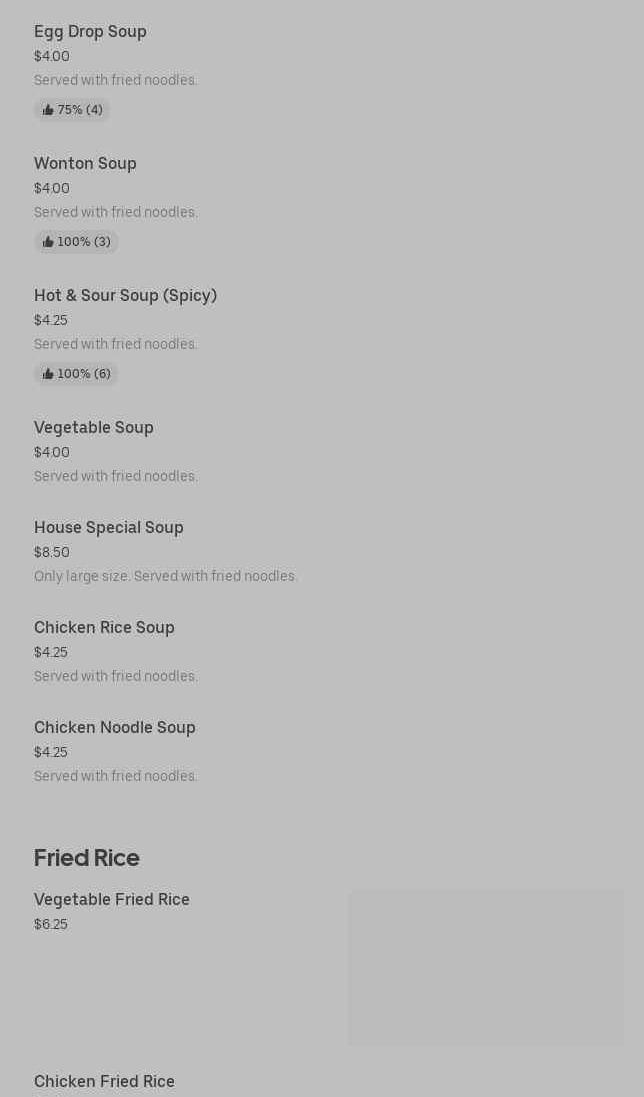Open Vegetable Fried Rice item
The width and height of the screenshot is (644, 1097).
[112, 900]
